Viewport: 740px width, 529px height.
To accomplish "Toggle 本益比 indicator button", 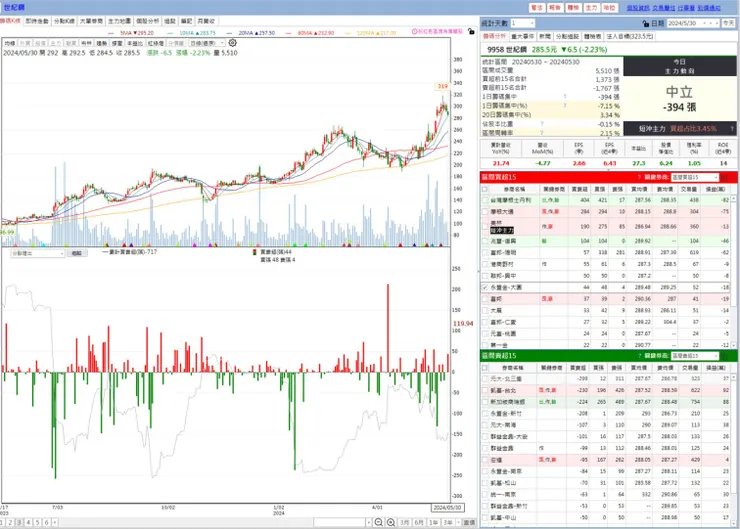I will (x=135, y=43).
